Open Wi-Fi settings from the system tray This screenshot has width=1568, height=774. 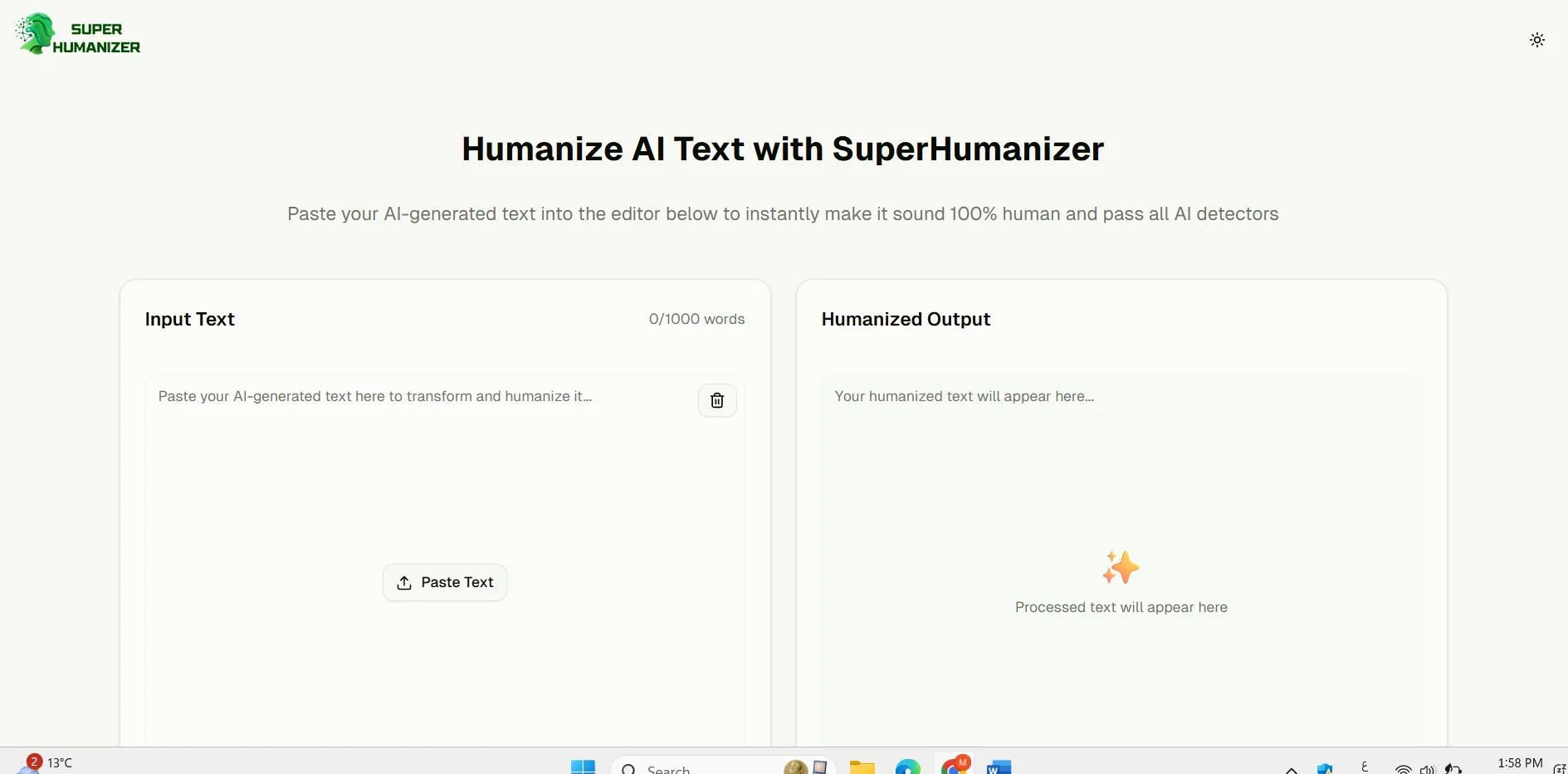(1403, 769)
